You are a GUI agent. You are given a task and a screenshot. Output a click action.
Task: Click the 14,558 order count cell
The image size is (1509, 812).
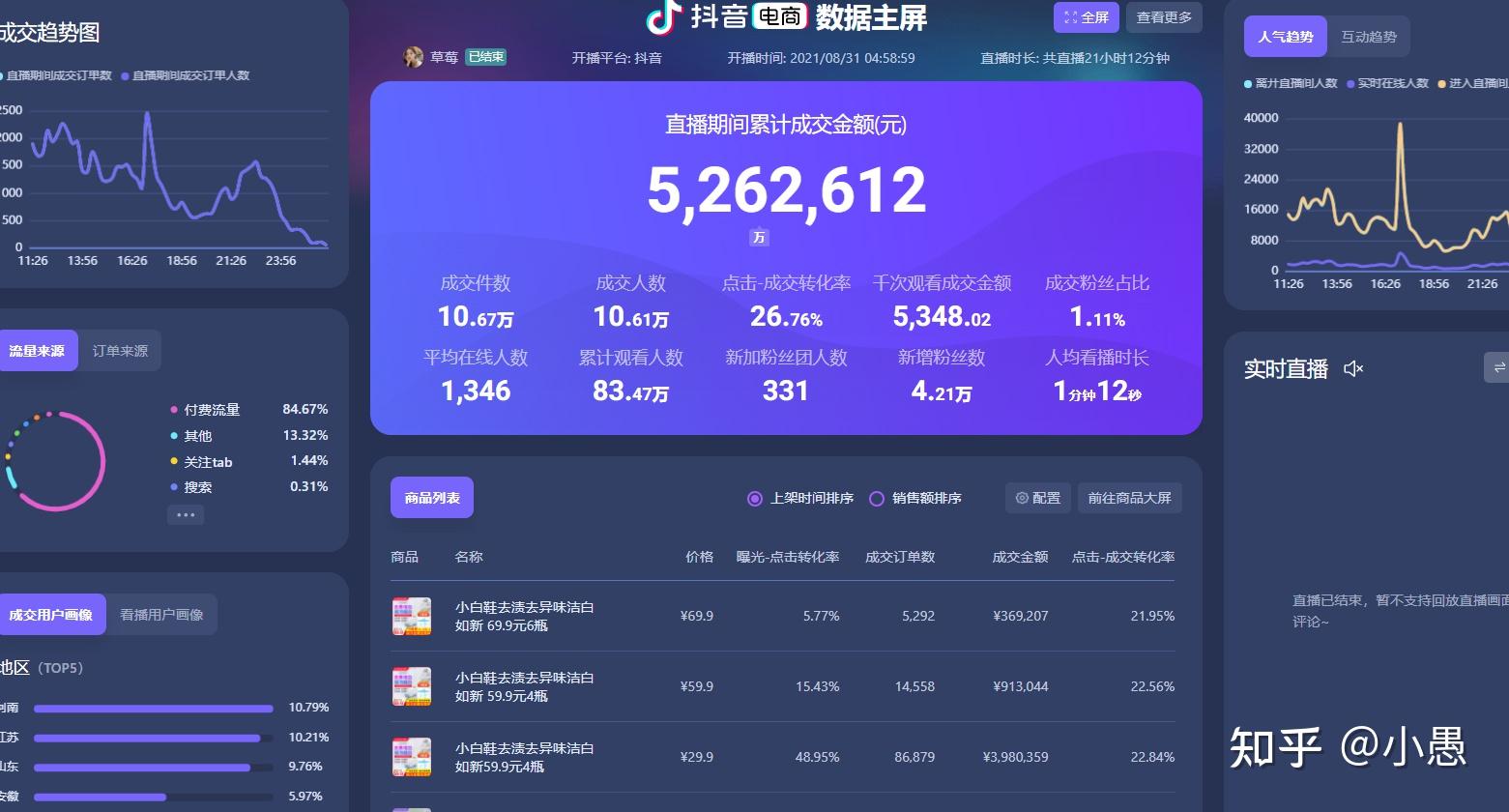(x=914, y=686)
